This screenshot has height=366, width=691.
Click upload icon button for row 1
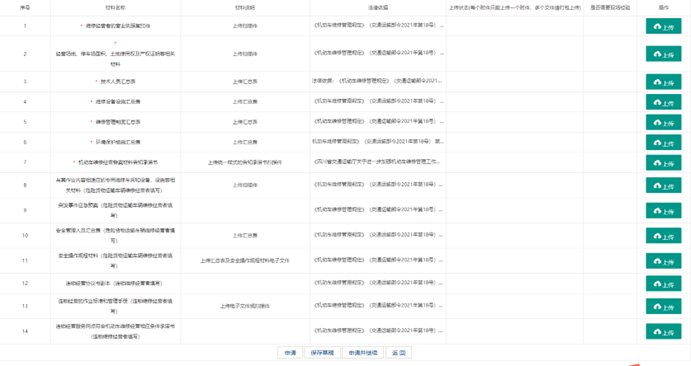[663, 26]
